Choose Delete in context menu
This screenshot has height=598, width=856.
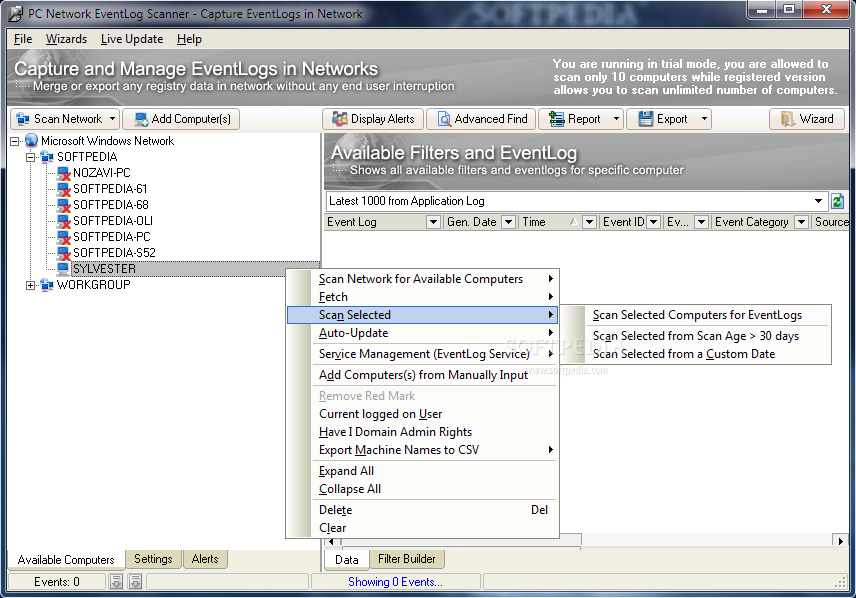(x=423, y=510)
